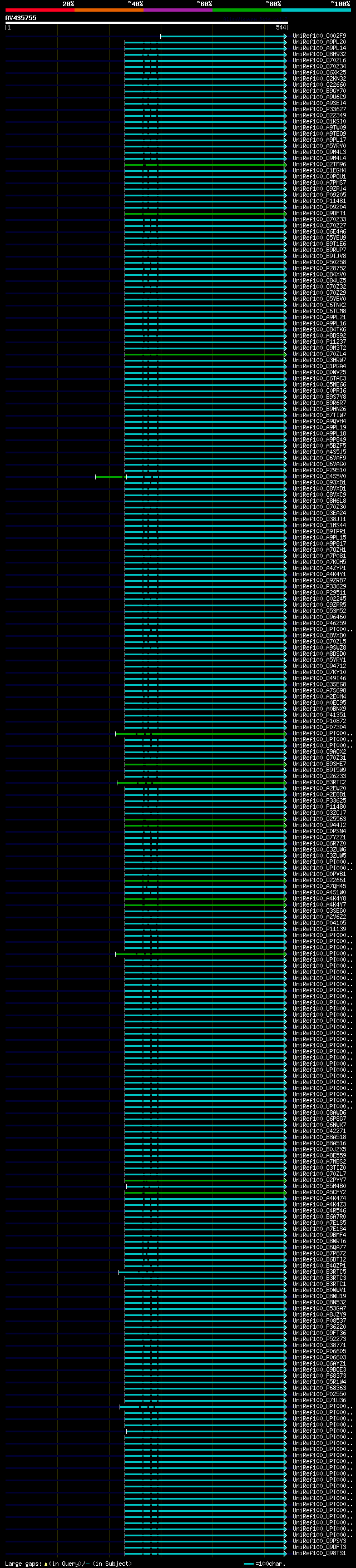Select the UniRef100_C1MS44 label
The height and width of the screenshot is (1568, 356).
pos(319,525)
